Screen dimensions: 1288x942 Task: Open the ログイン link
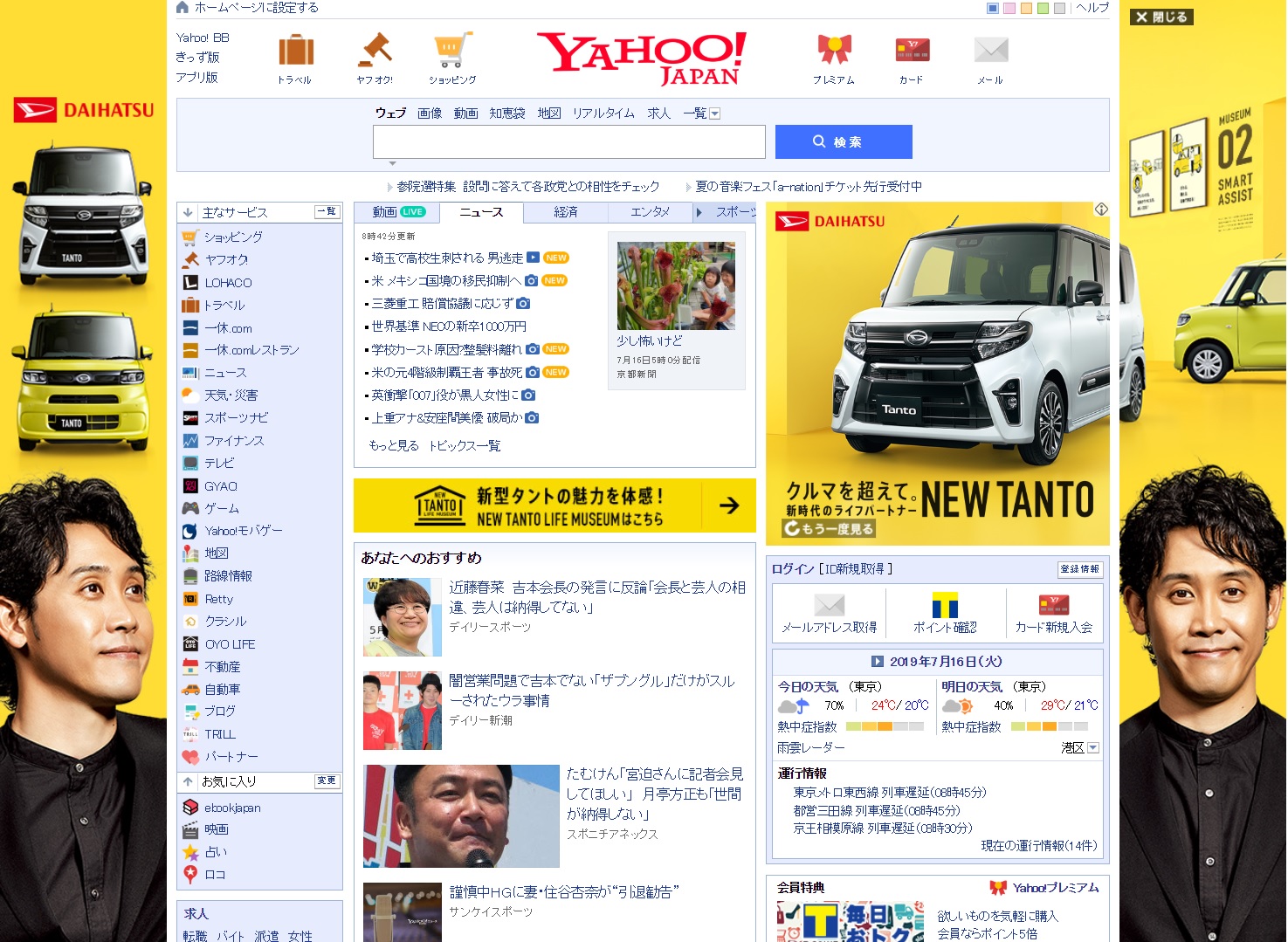coord(793,569)
